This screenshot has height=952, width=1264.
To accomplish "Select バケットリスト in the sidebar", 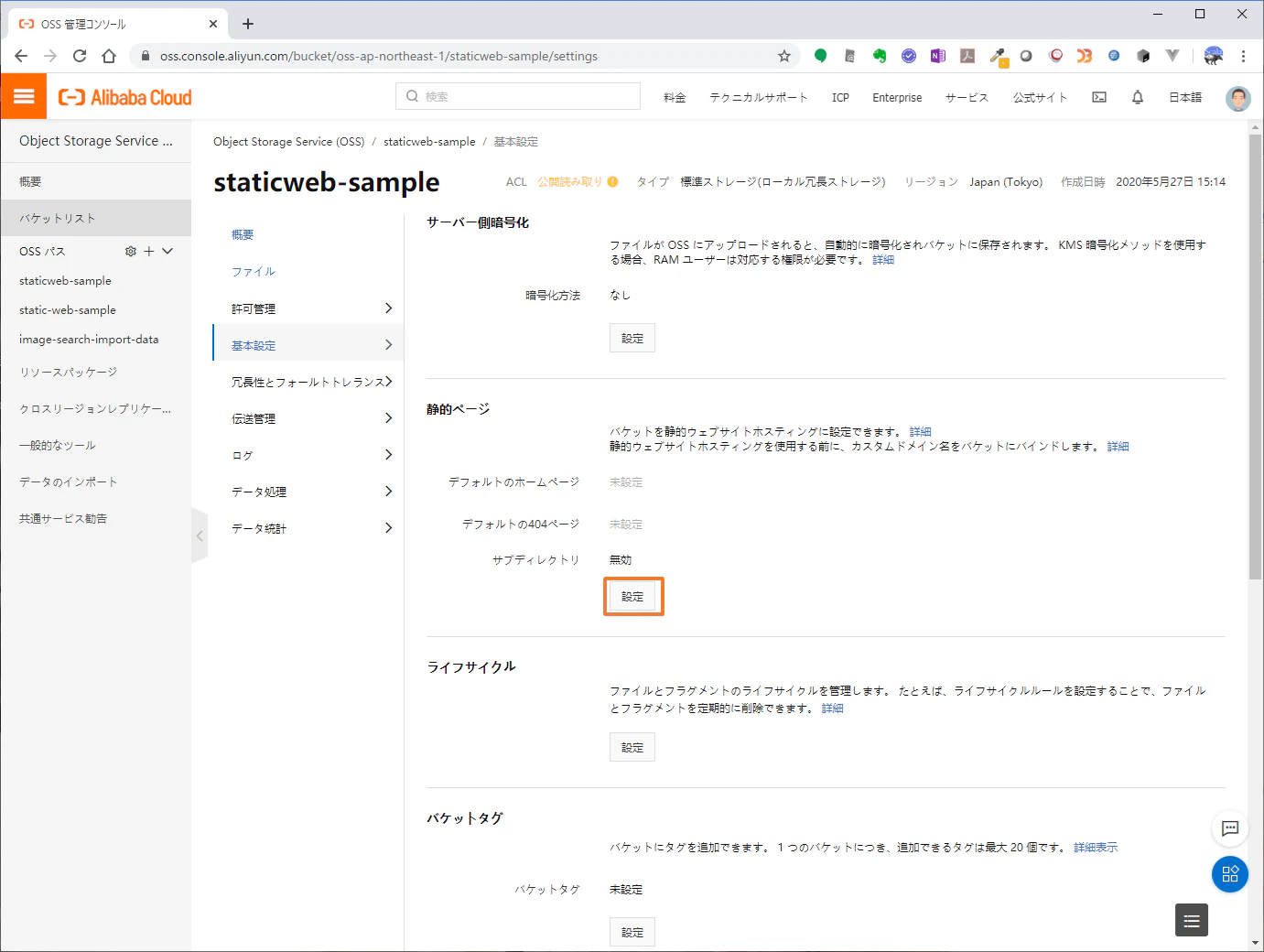I will (x=96, y=218).
